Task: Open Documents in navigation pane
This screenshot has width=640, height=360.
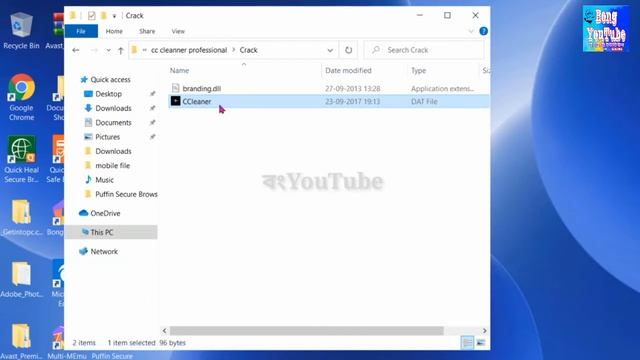Action: coord(113,122)
